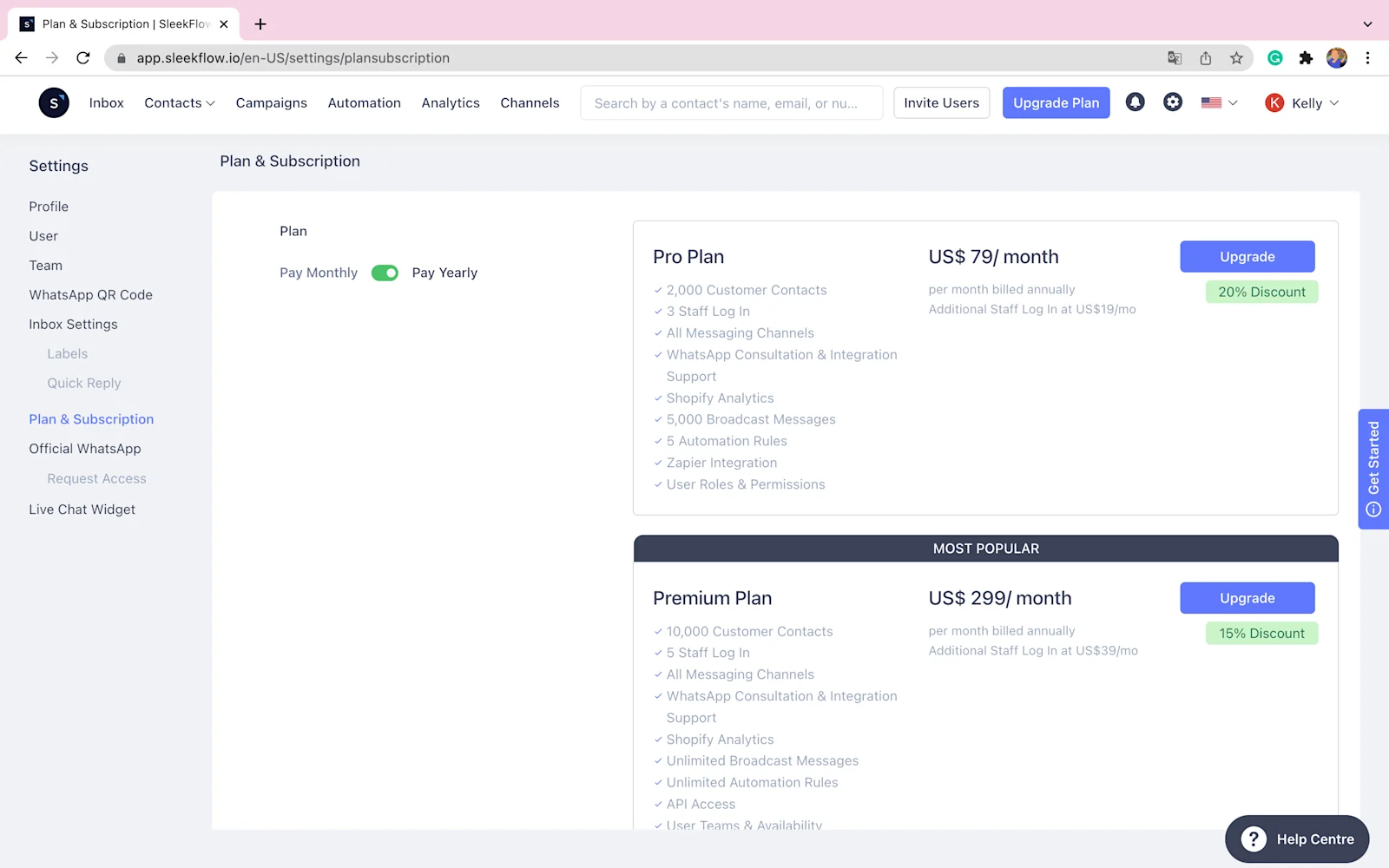Image resolution: width=1389 pixels, height=868 pixels.
Task: Click the MOST POPULAR banner
Action: click(986, 549)
